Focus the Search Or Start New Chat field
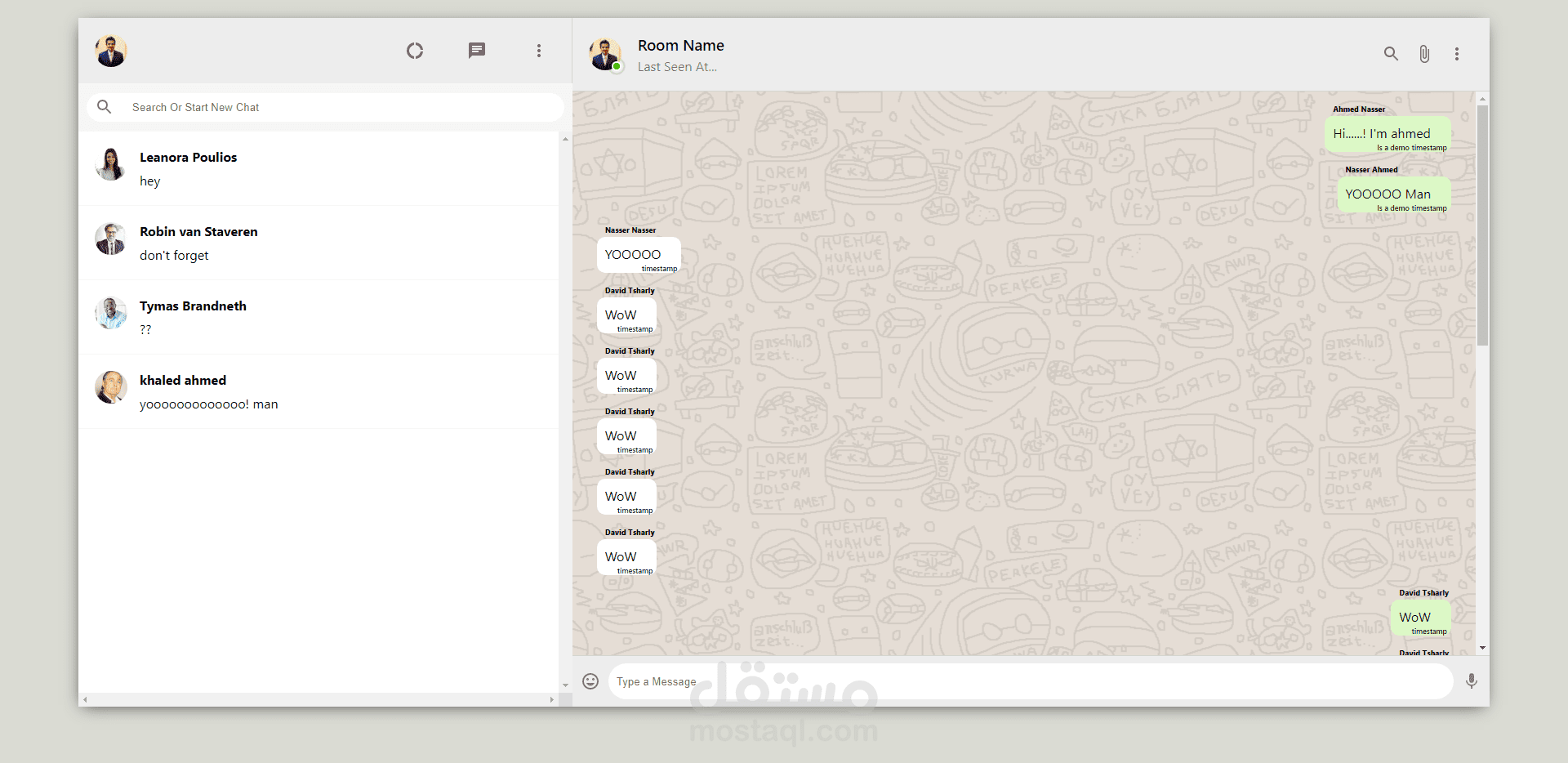The height and width of the screenshot is (763, 1568). click(x=325, y=107)
